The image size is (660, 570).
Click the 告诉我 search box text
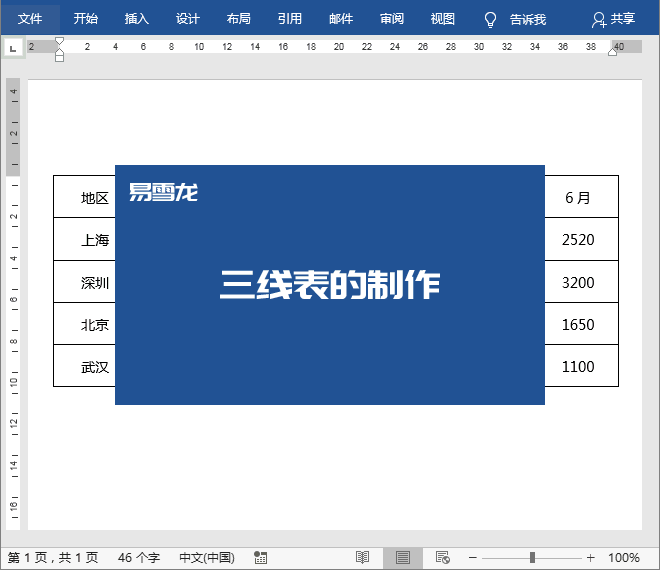point(528,19)
